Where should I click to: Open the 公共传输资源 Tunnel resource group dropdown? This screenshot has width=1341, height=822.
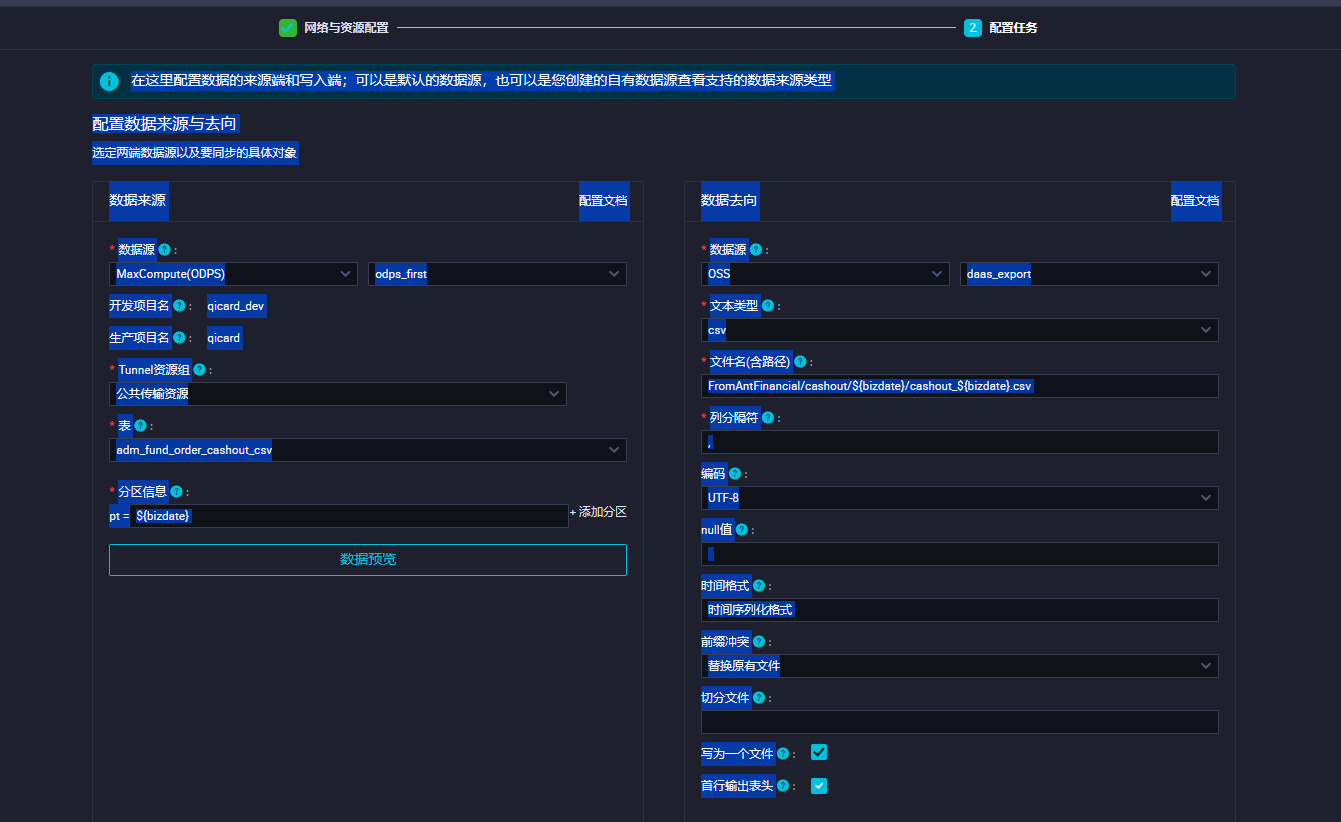pyautogui.click(x=338, y=394)
